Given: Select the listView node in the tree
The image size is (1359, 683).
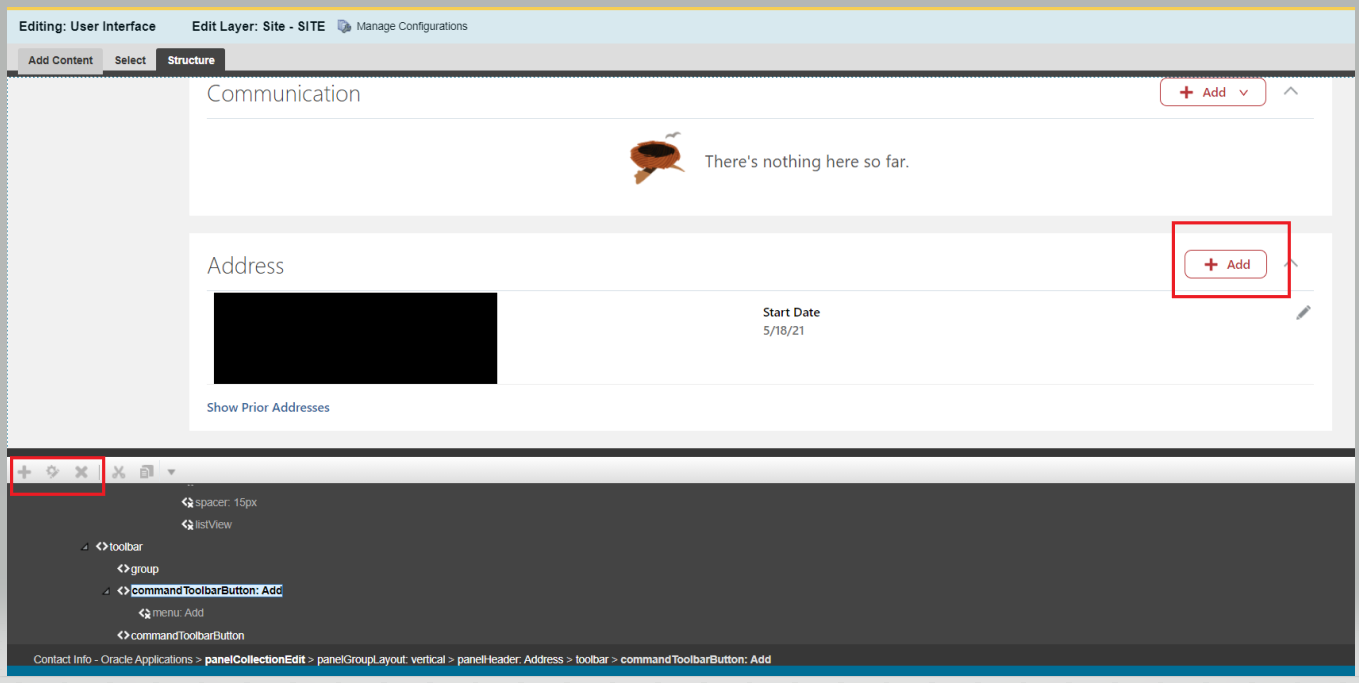Looking at the screenshot, I should pos(212,524).
